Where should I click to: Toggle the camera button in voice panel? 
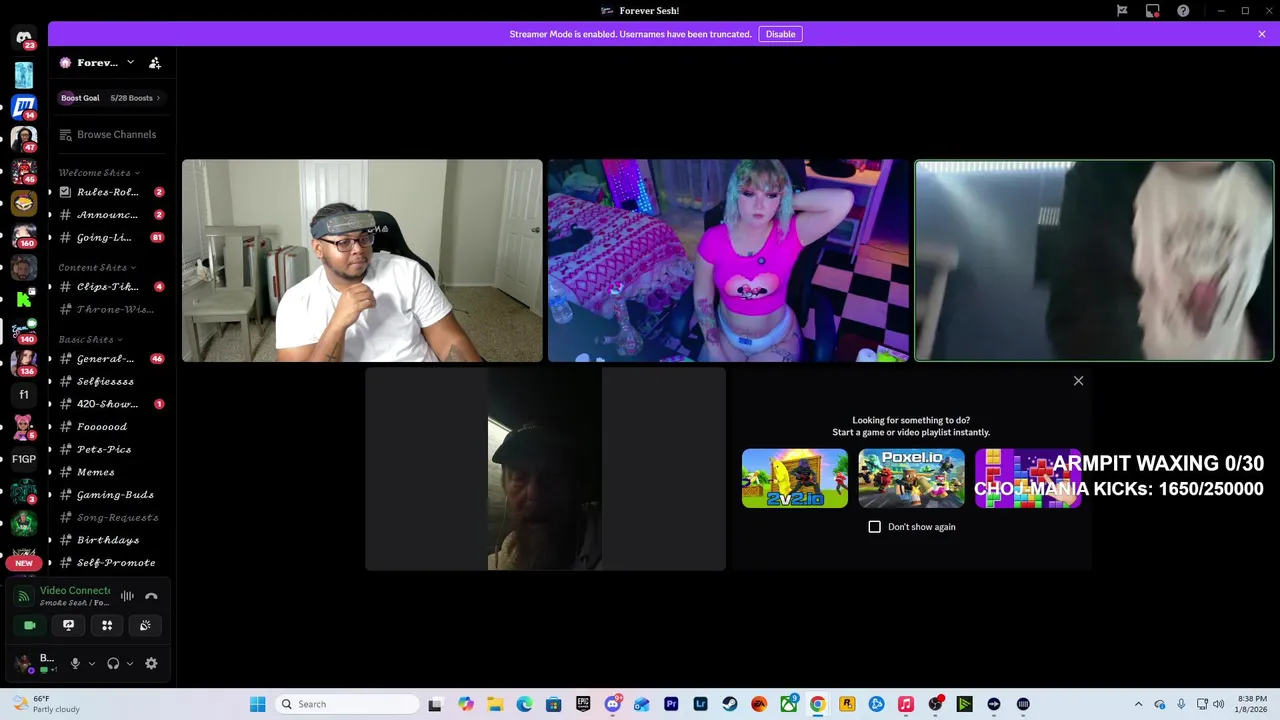(x=30, y=625)
